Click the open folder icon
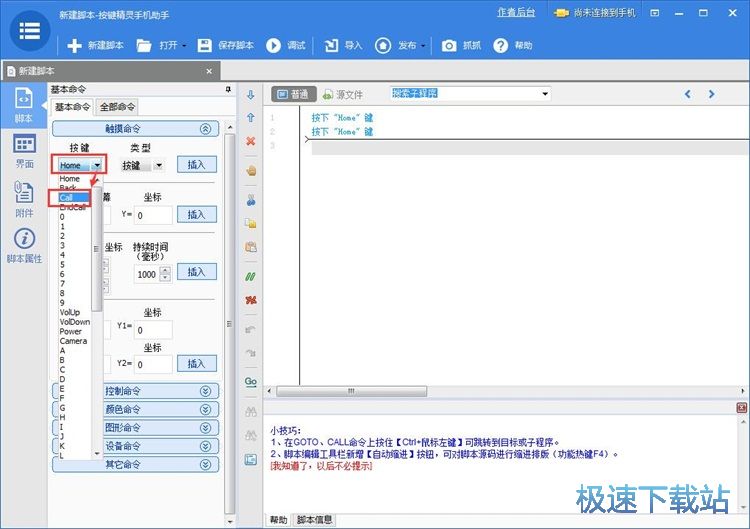The height and width of the screenshot is (529, 750). point(143,45)
